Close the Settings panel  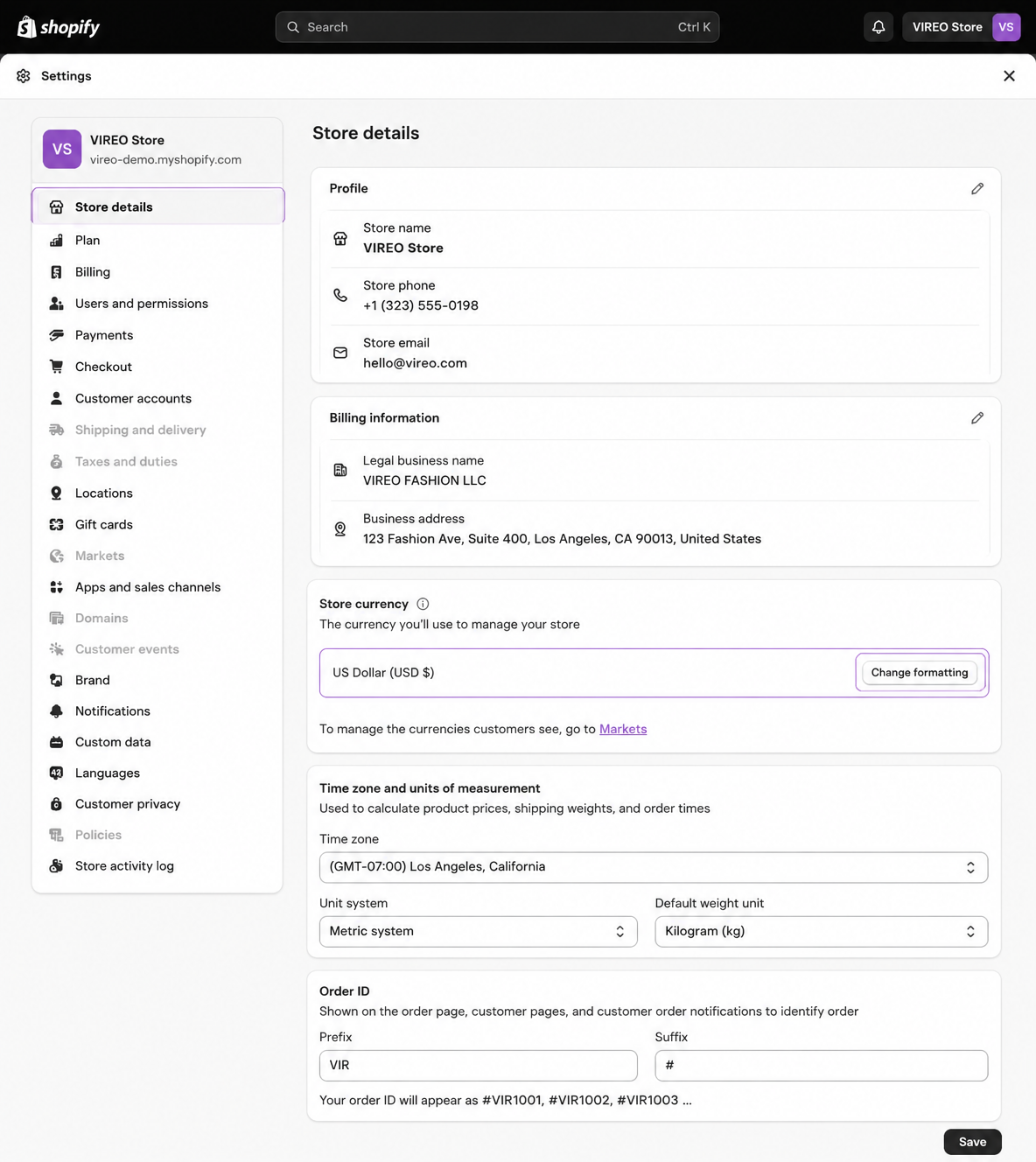(x=1009, y=76)
